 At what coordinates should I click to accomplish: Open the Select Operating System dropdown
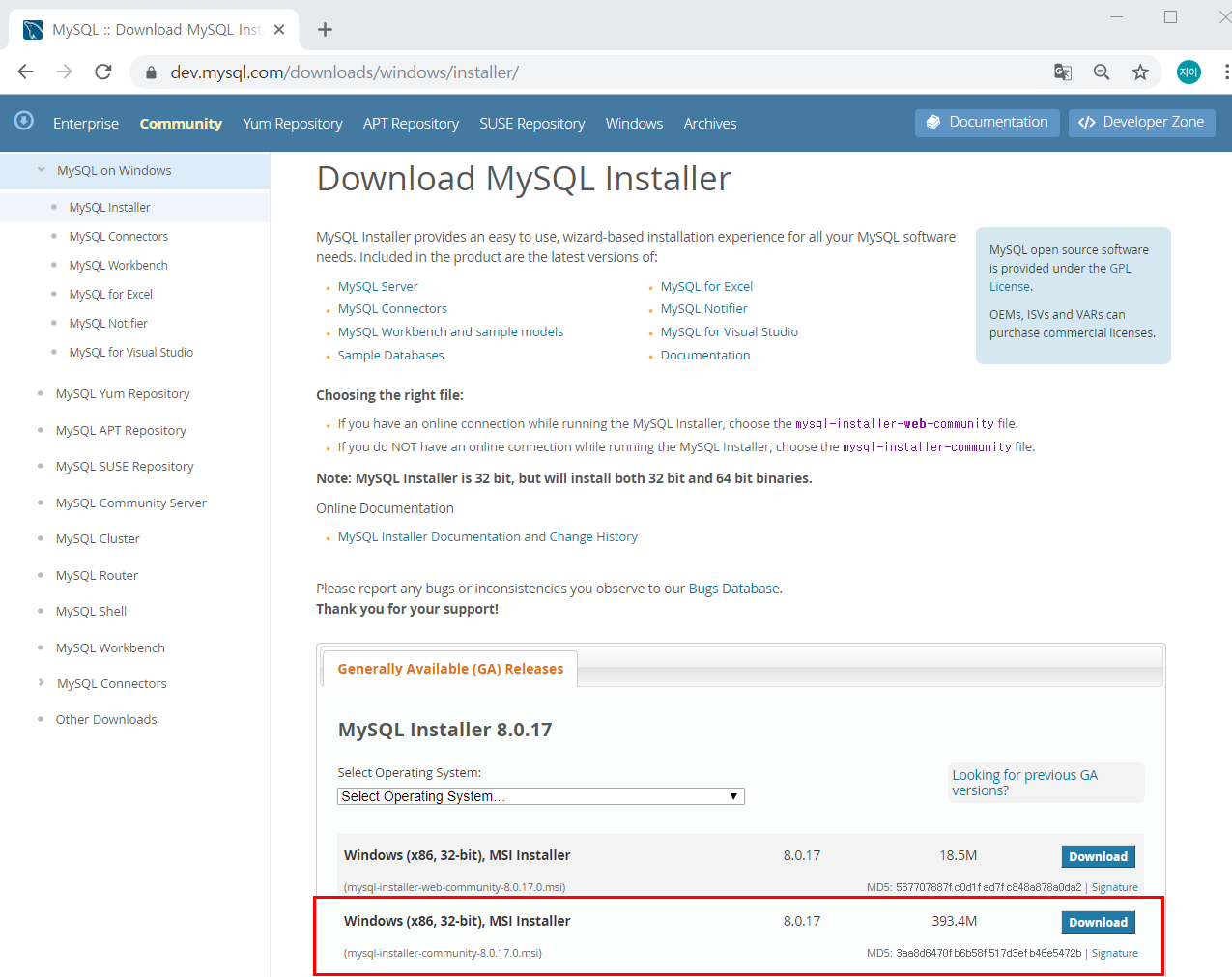pos(541,796)
